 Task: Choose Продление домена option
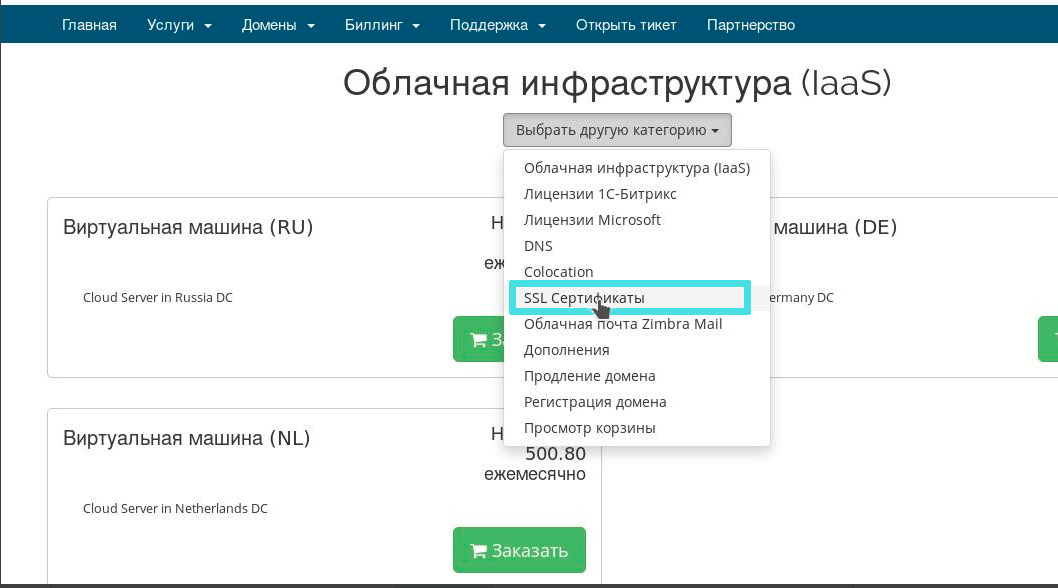637,376
